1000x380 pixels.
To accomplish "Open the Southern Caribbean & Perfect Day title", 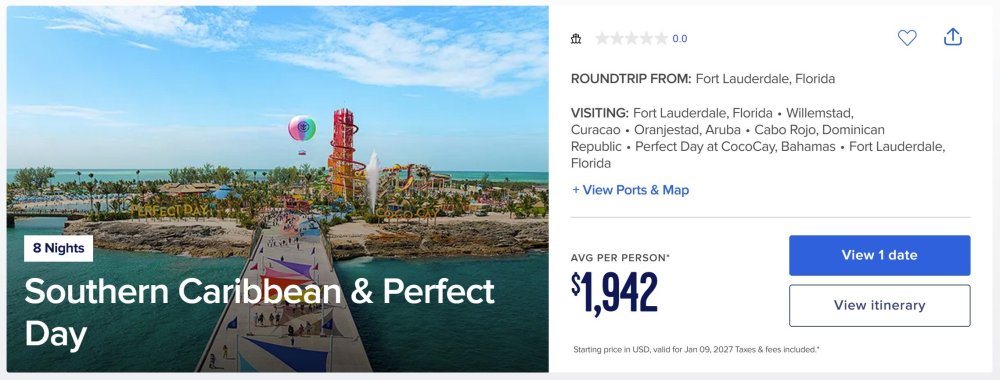I will (x=259, y=312).
